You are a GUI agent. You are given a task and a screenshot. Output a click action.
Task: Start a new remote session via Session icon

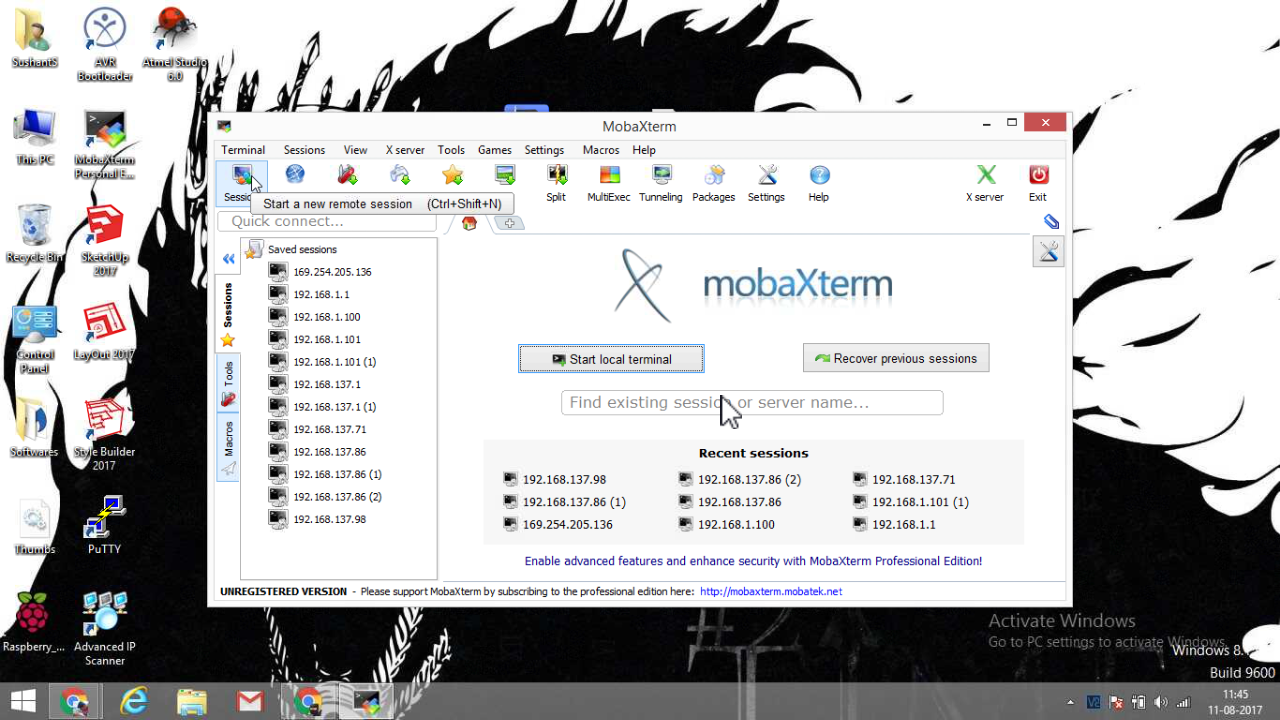pyautogui.click(x=241, y=183)
